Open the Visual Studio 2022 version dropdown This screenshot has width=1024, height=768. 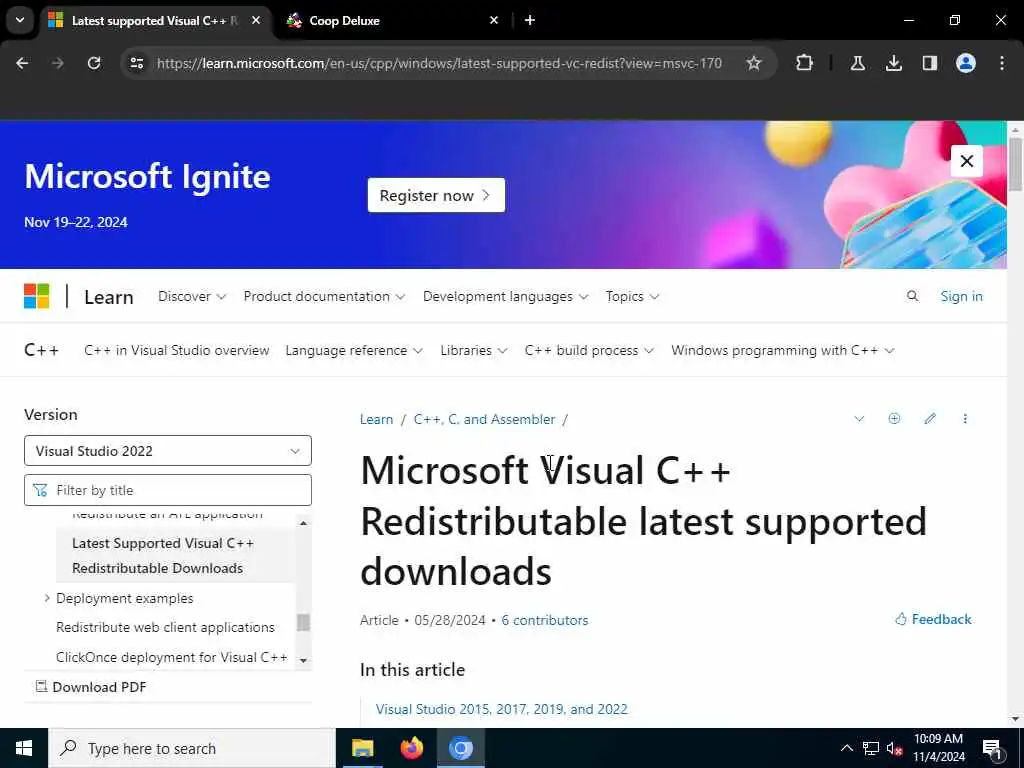(168, 451)
